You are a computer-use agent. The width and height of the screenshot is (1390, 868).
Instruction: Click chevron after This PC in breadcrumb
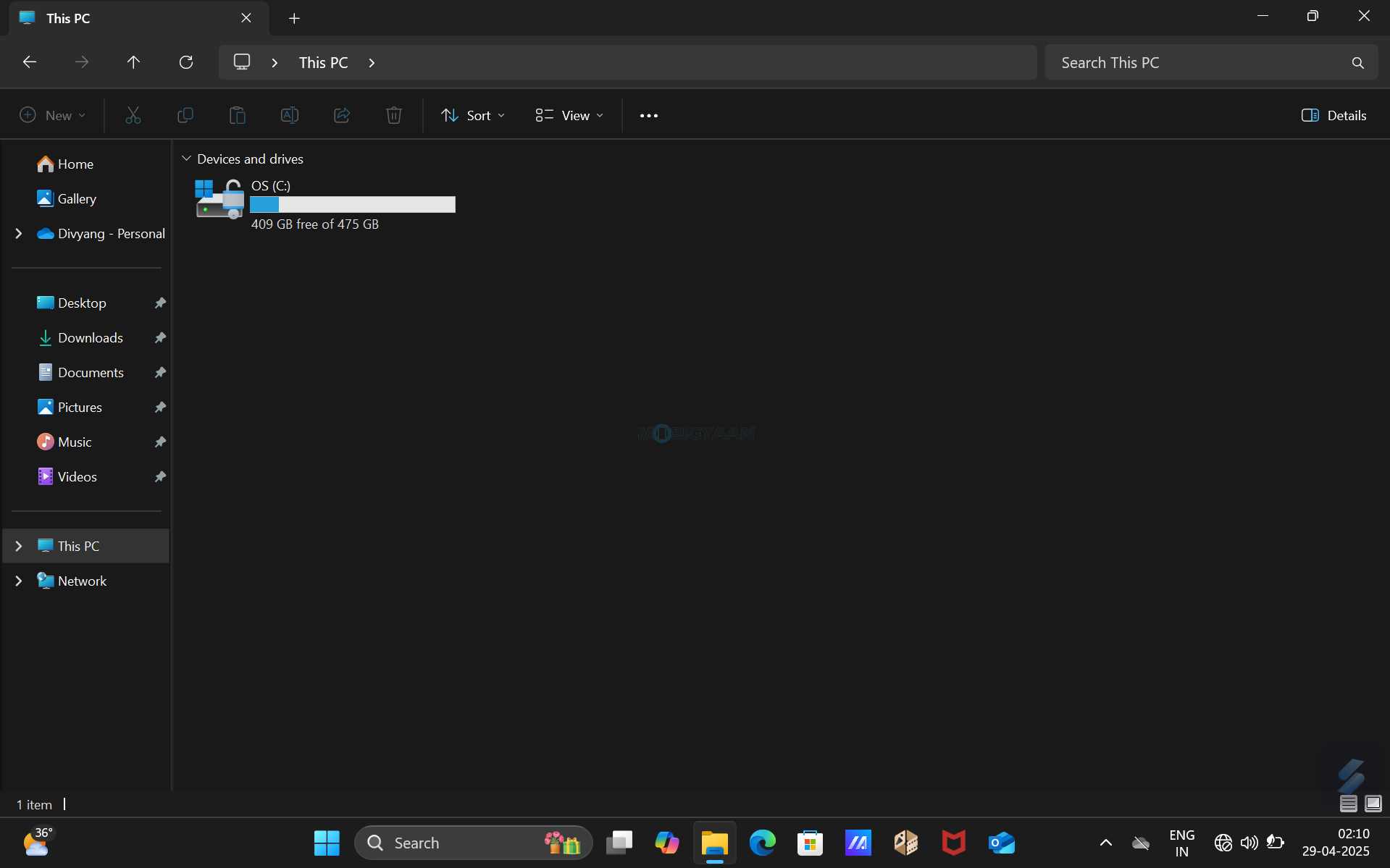click(372, 63)
